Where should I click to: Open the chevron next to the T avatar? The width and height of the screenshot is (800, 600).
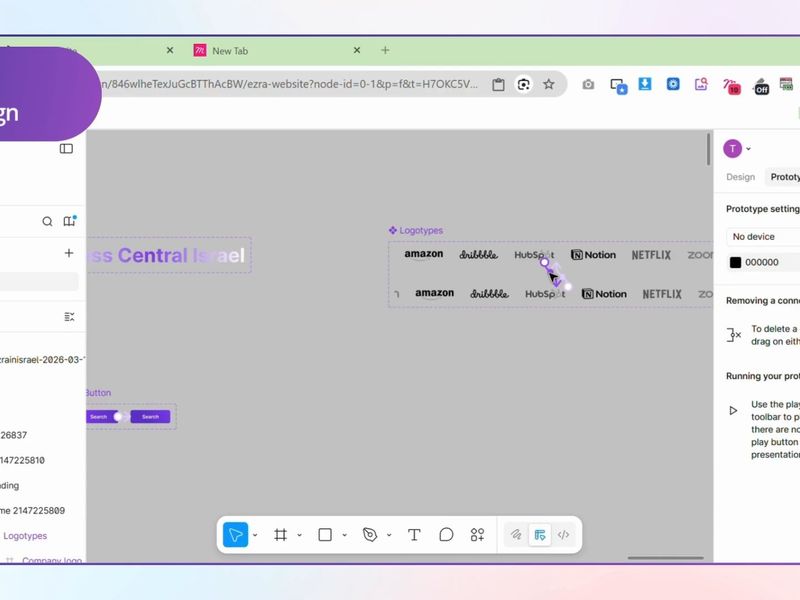click(748, 149)
